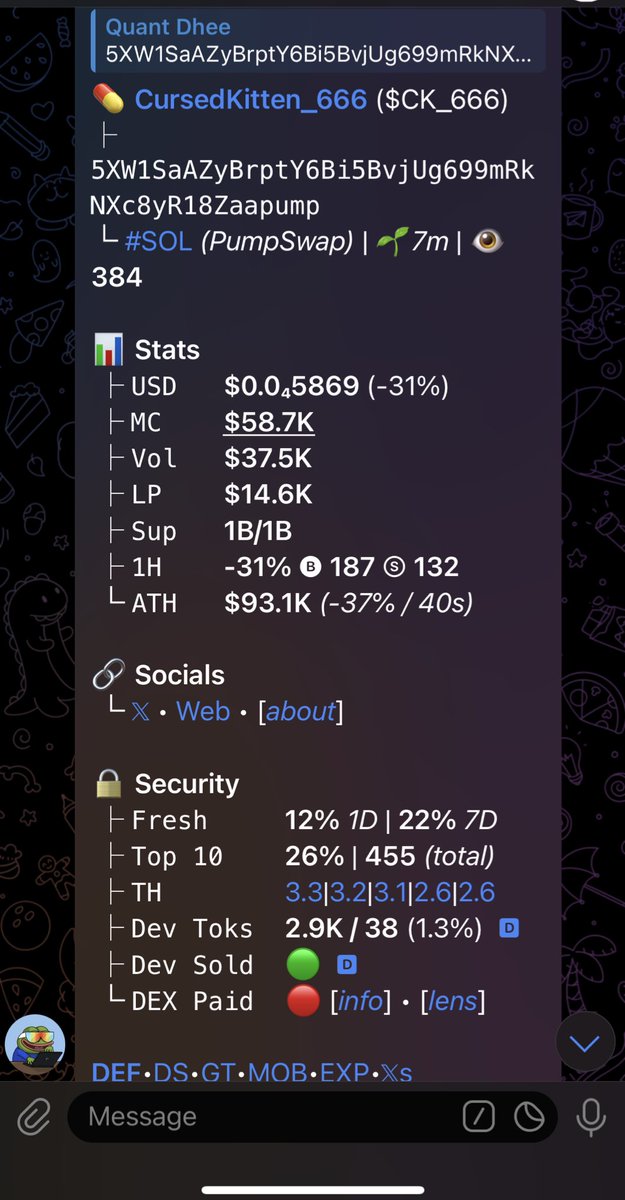This screenshot has height=1200, width=625.
Task: Open the [lens] link
Action: [x=452, y=1001]
